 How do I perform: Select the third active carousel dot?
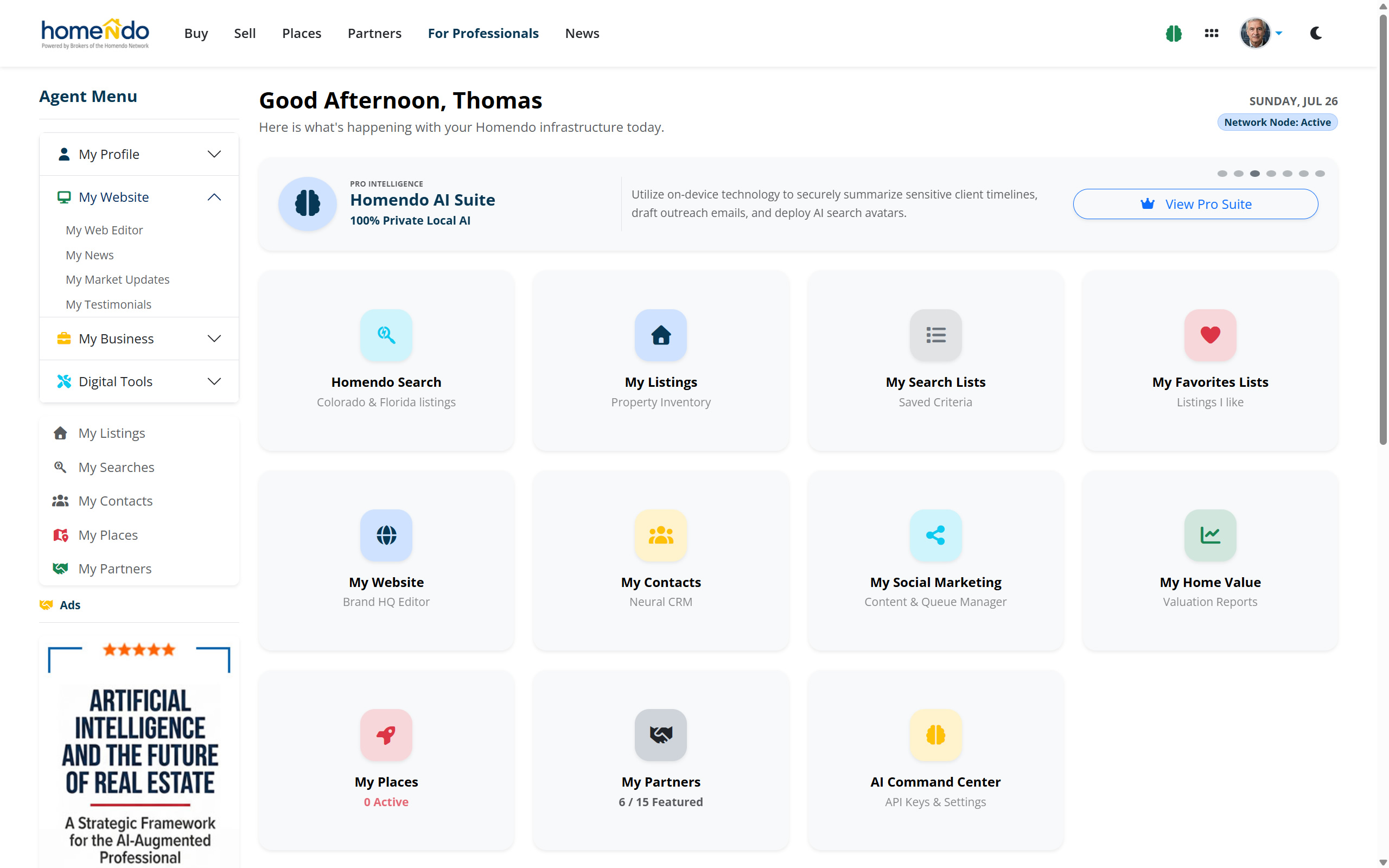coord(1256,174)
